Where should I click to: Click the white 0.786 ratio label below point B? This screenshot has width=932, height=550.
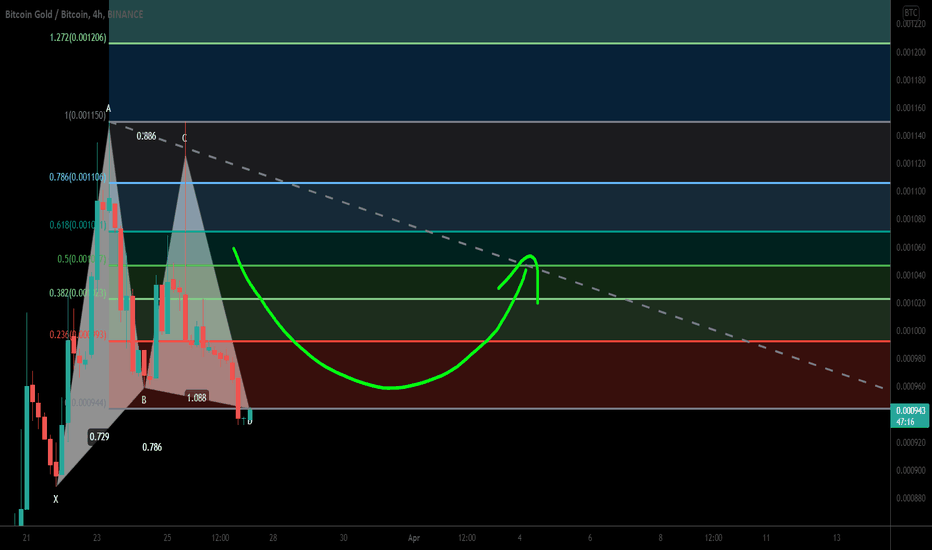tap(152, 447)
